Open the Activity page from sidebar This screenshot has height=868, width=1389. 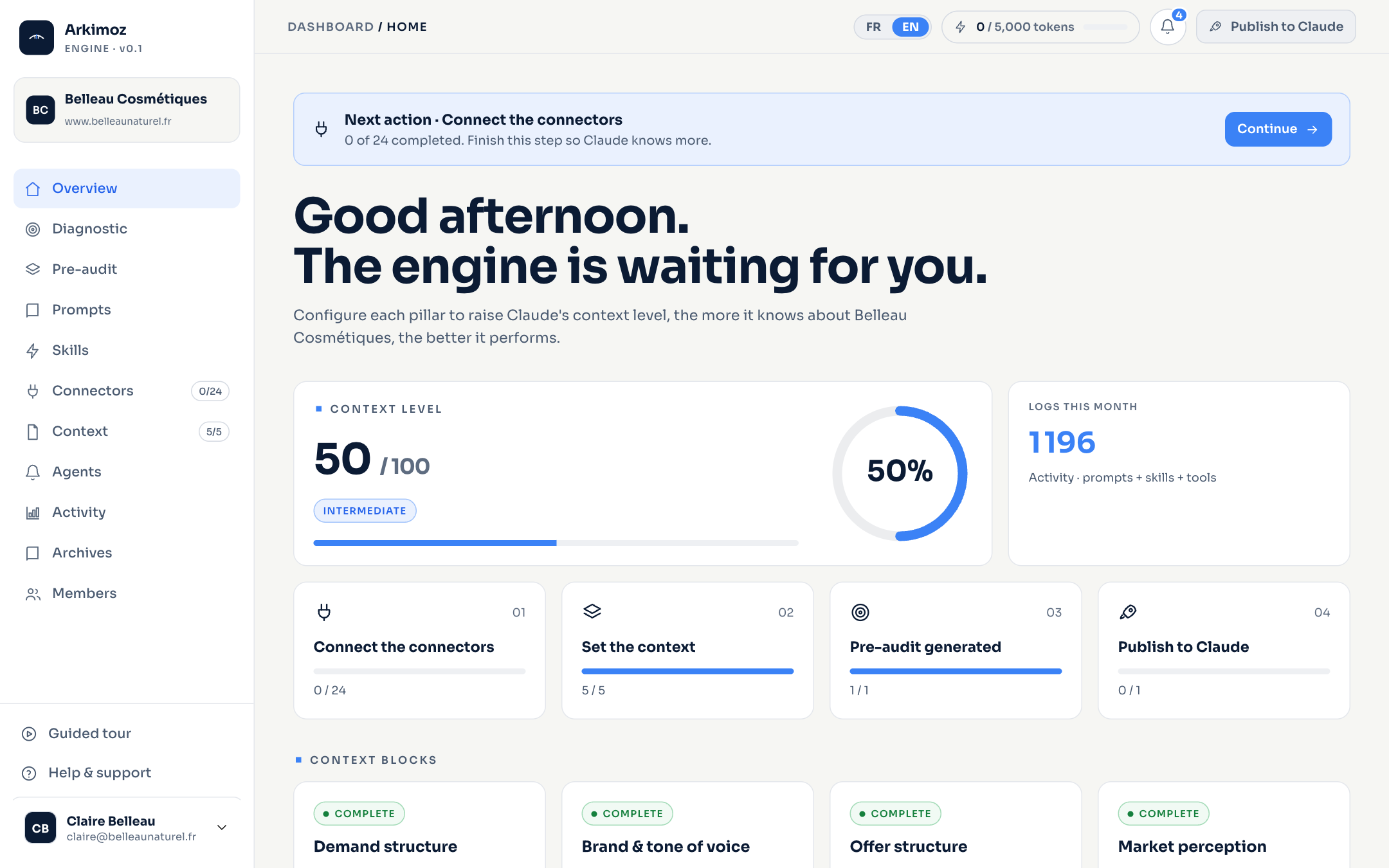pos(127,512)
